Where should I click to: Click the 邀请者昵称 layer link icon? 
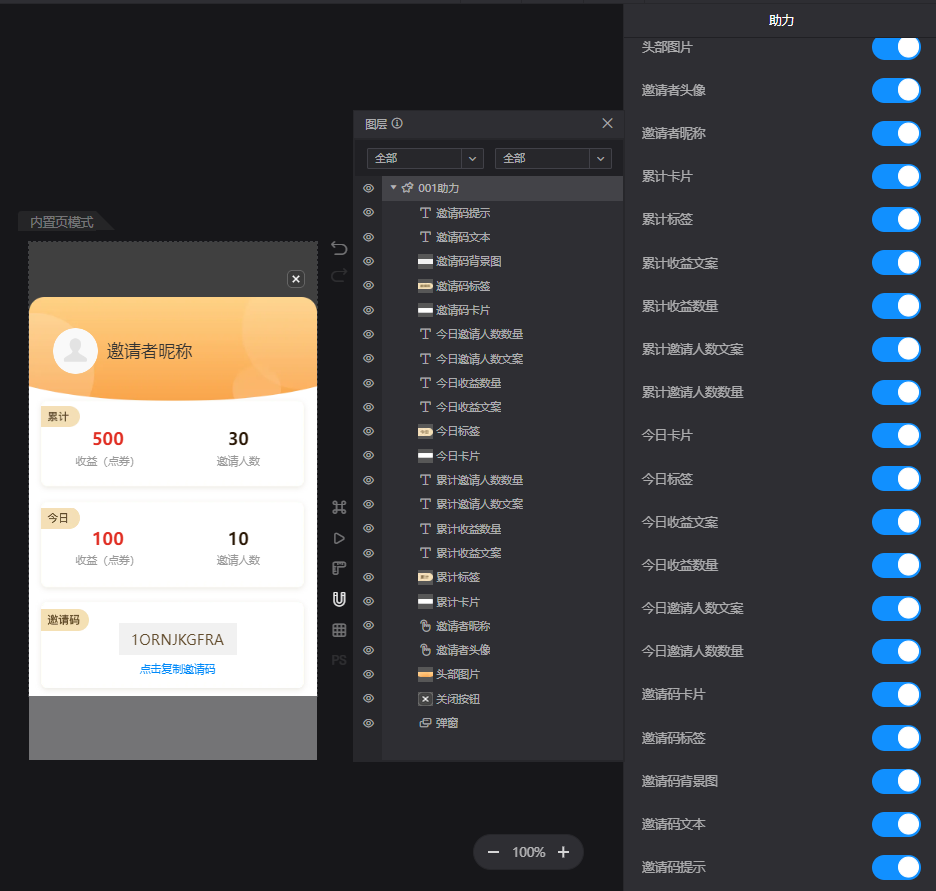[x=425, y=625]
